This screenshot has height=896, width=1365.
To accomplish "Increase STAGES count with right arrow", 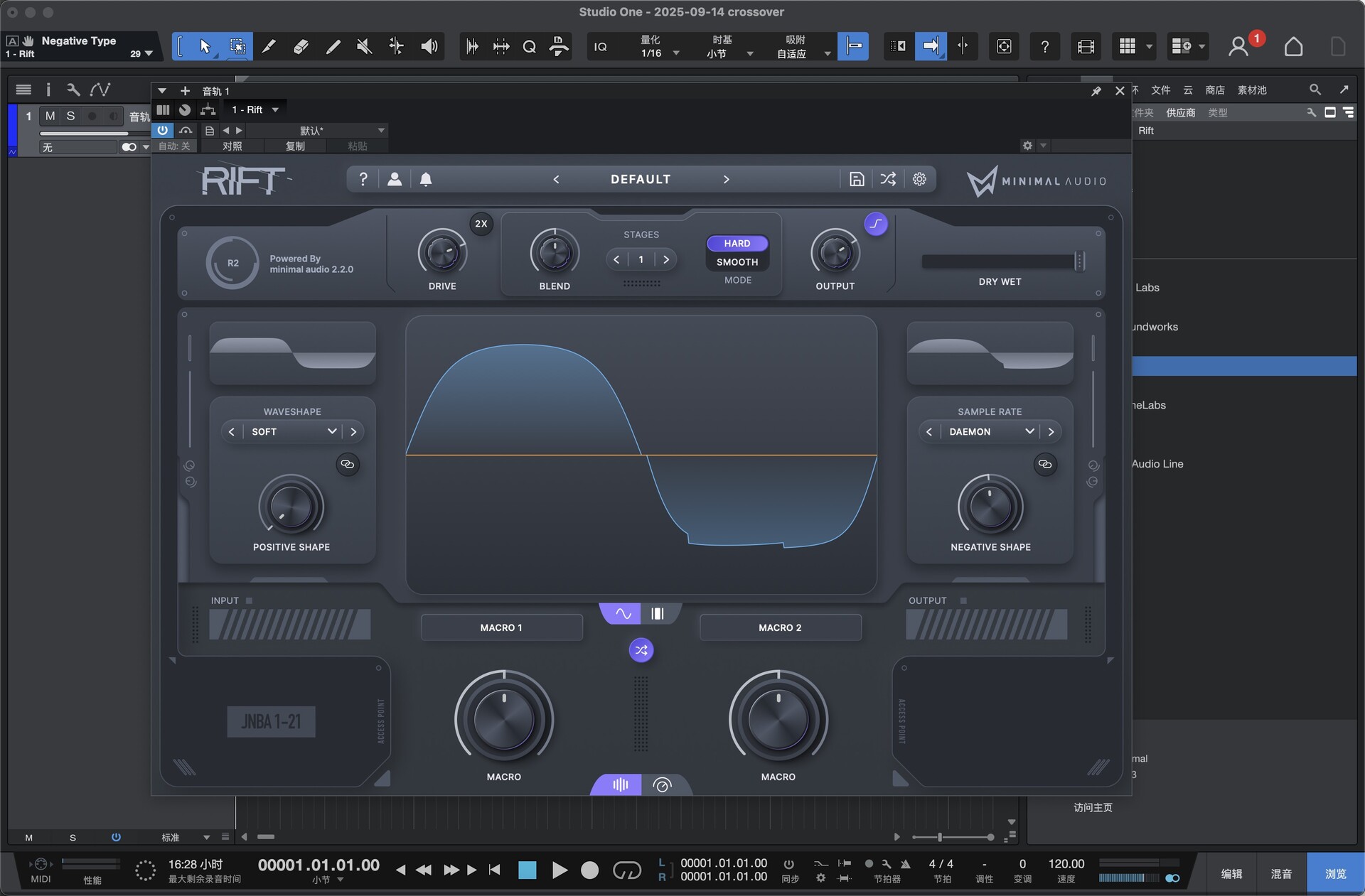I will (x=666, y=259).
